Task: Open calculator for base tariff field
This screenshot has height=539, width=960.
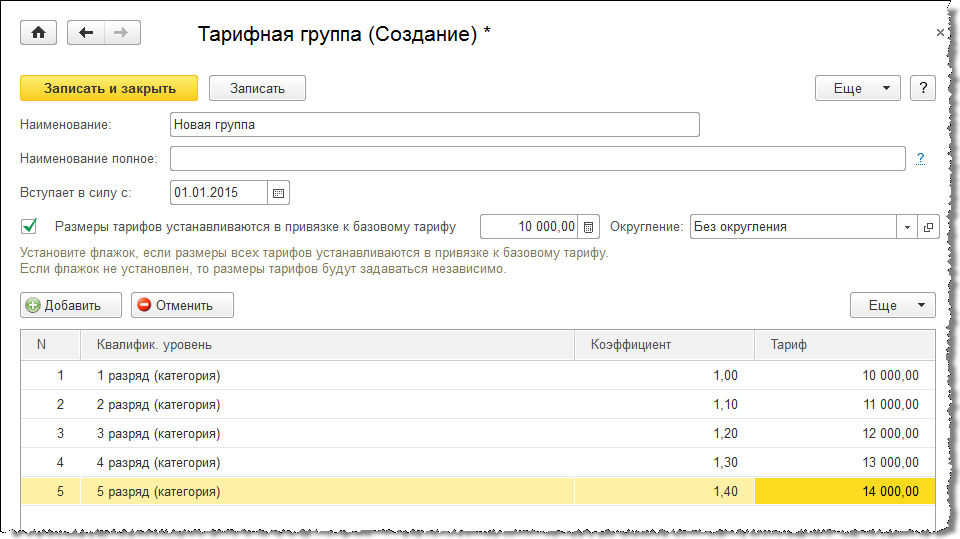Action: (x=589, y=227)
